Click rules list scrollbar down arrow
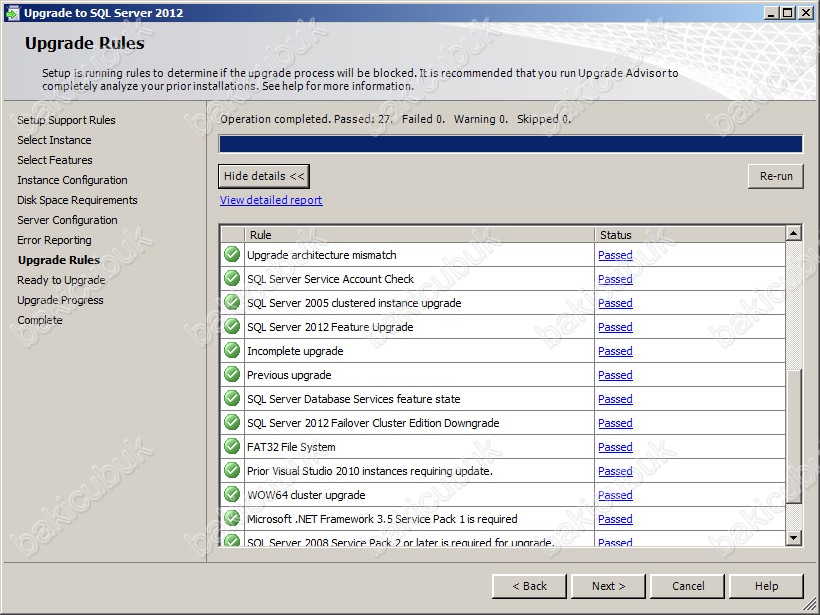The image size is (820, 615). [793, 538]
